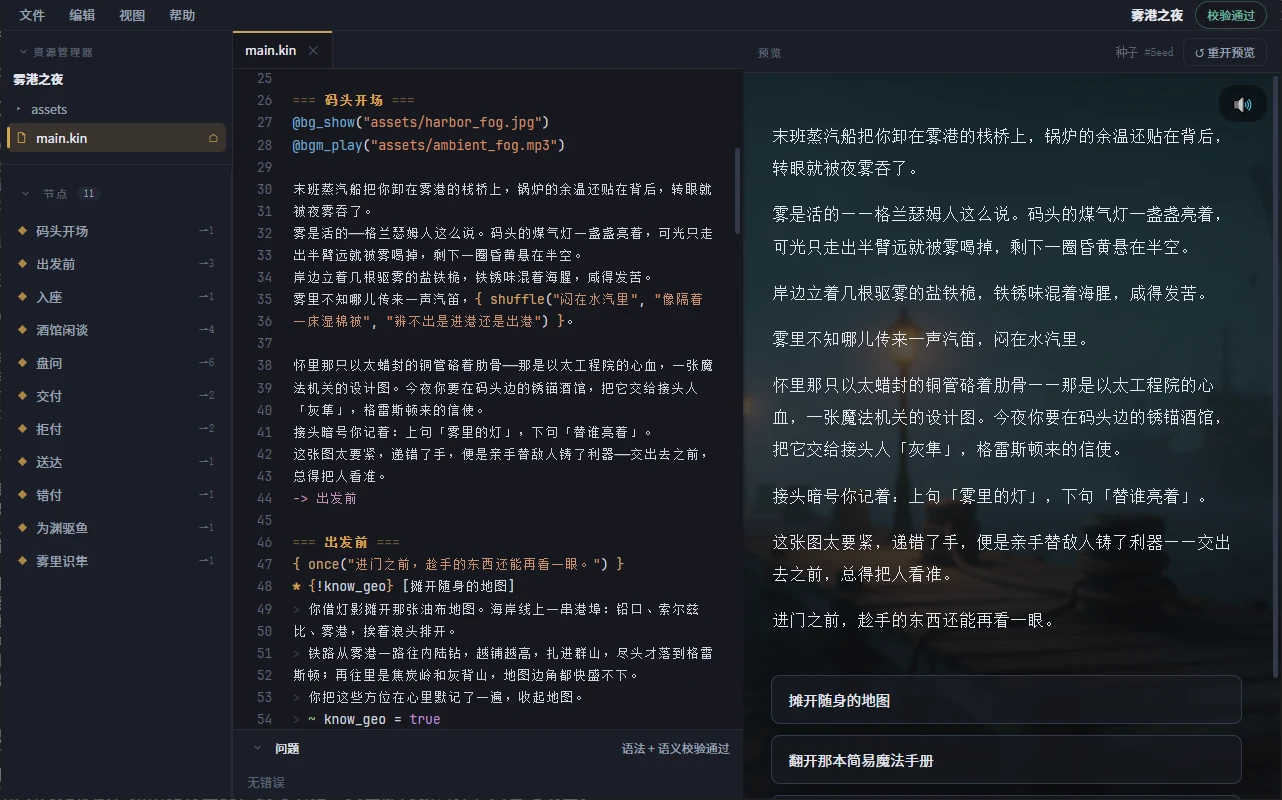Click diamond icon next to 盘问
Screen dimensions: 1282x800
22,363
